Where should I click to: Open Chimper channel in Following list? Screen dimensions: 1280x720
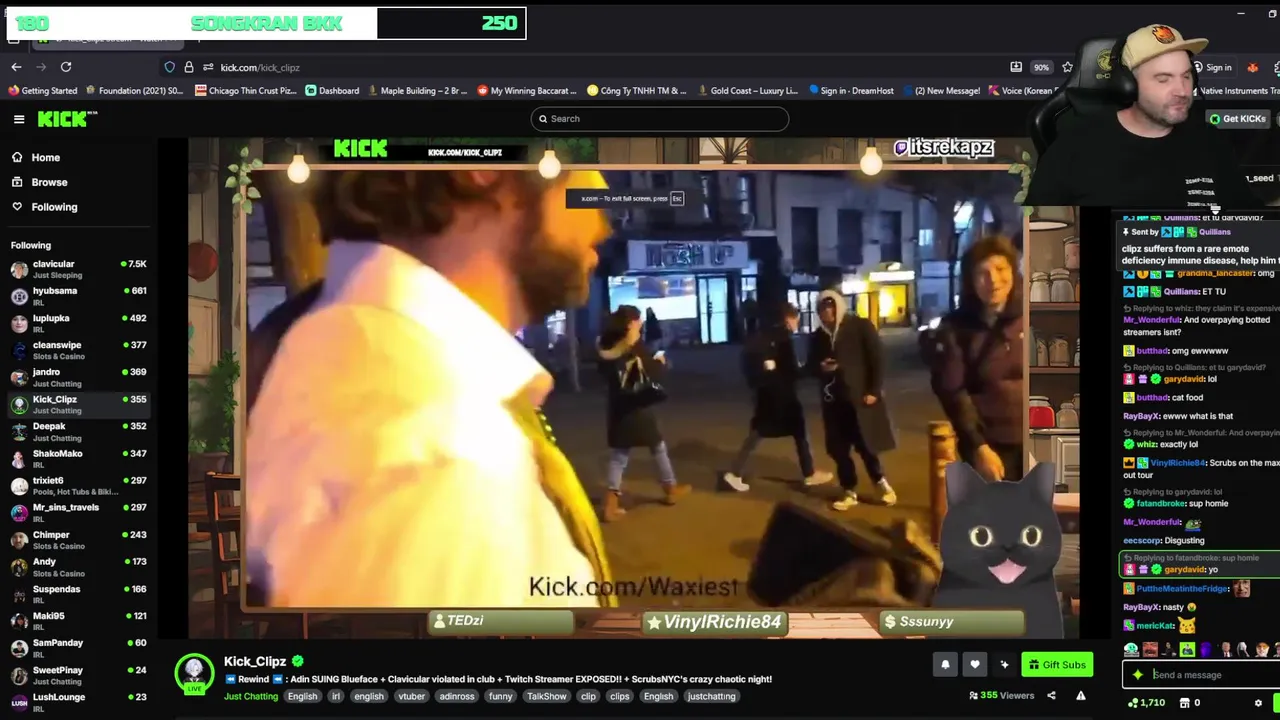pos(78,540)
